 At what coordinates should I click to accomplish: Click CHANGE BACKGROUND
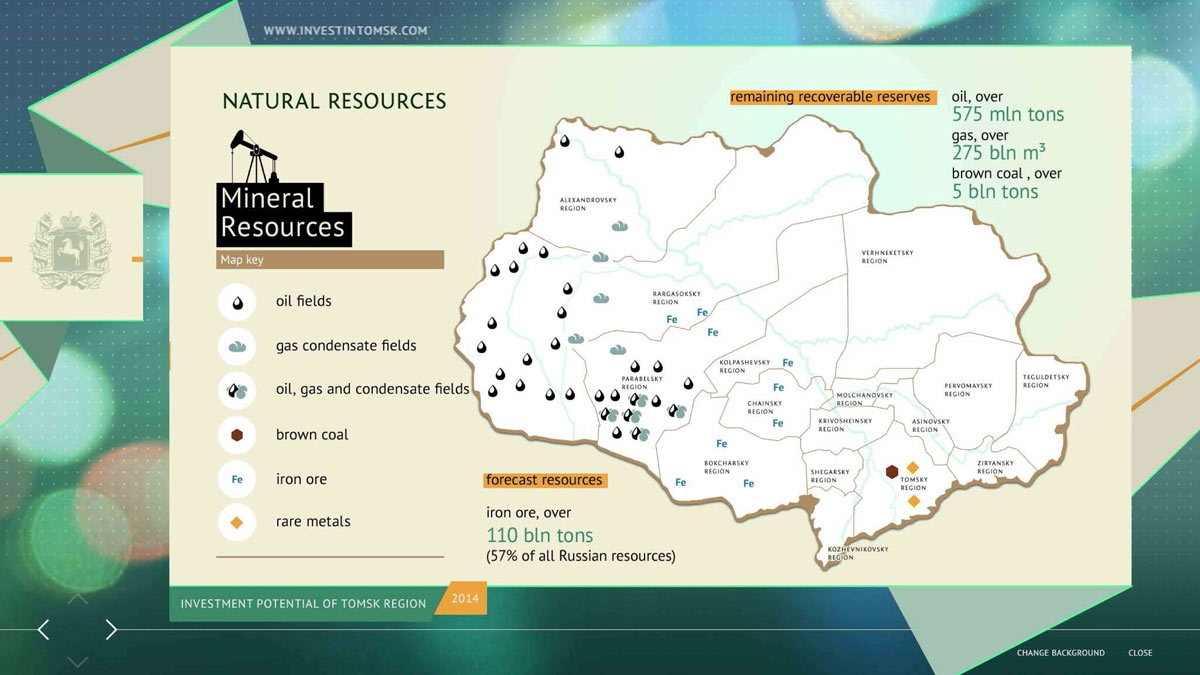click(x=1061, y=653)
